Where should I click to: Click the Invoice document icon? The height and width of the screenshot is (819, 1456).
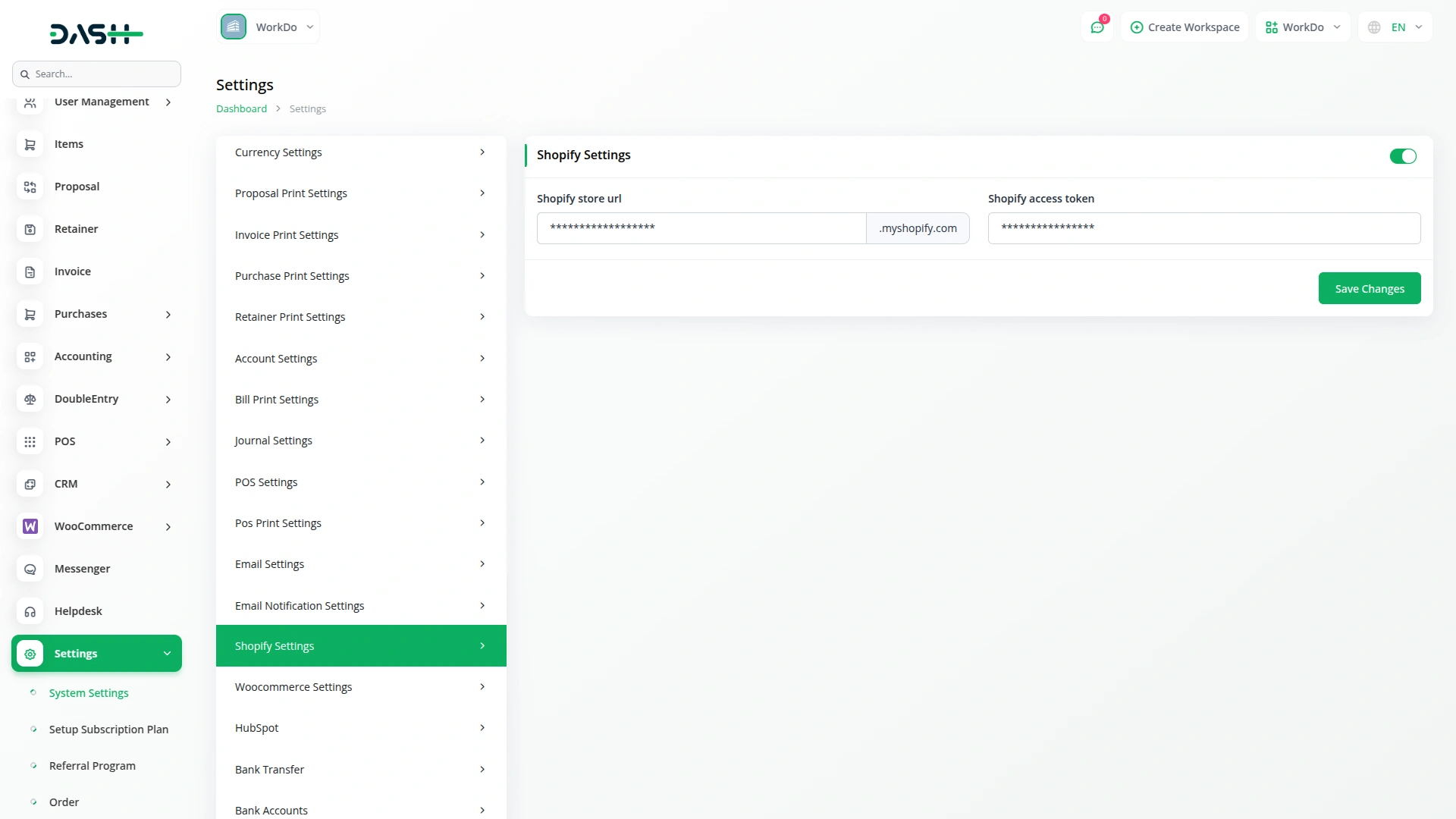(30, 271)
